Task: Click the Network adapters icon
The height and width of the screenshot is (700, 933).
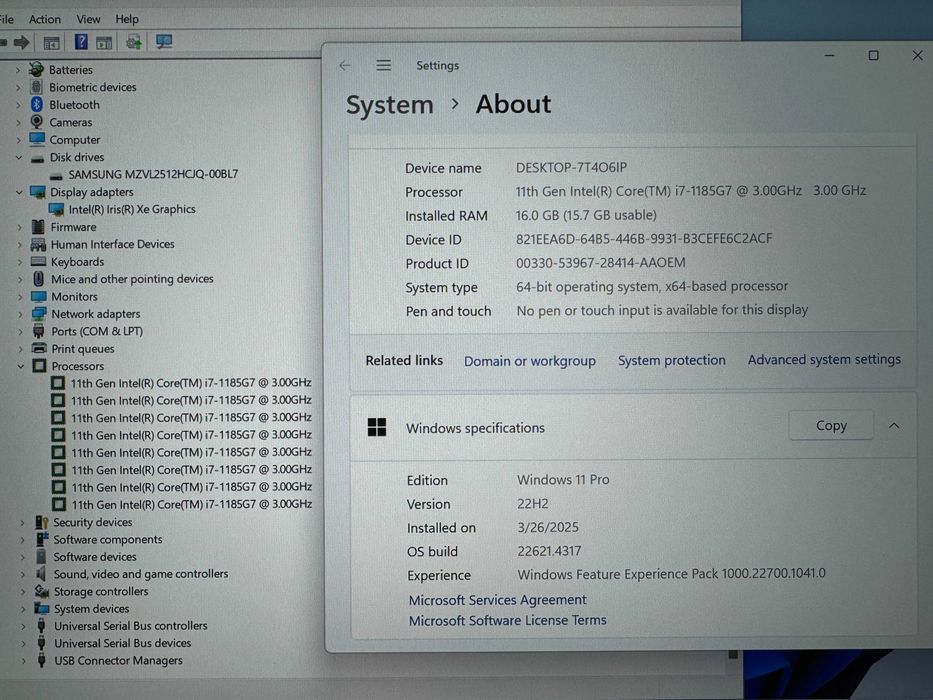Action: tap(39, 313)
